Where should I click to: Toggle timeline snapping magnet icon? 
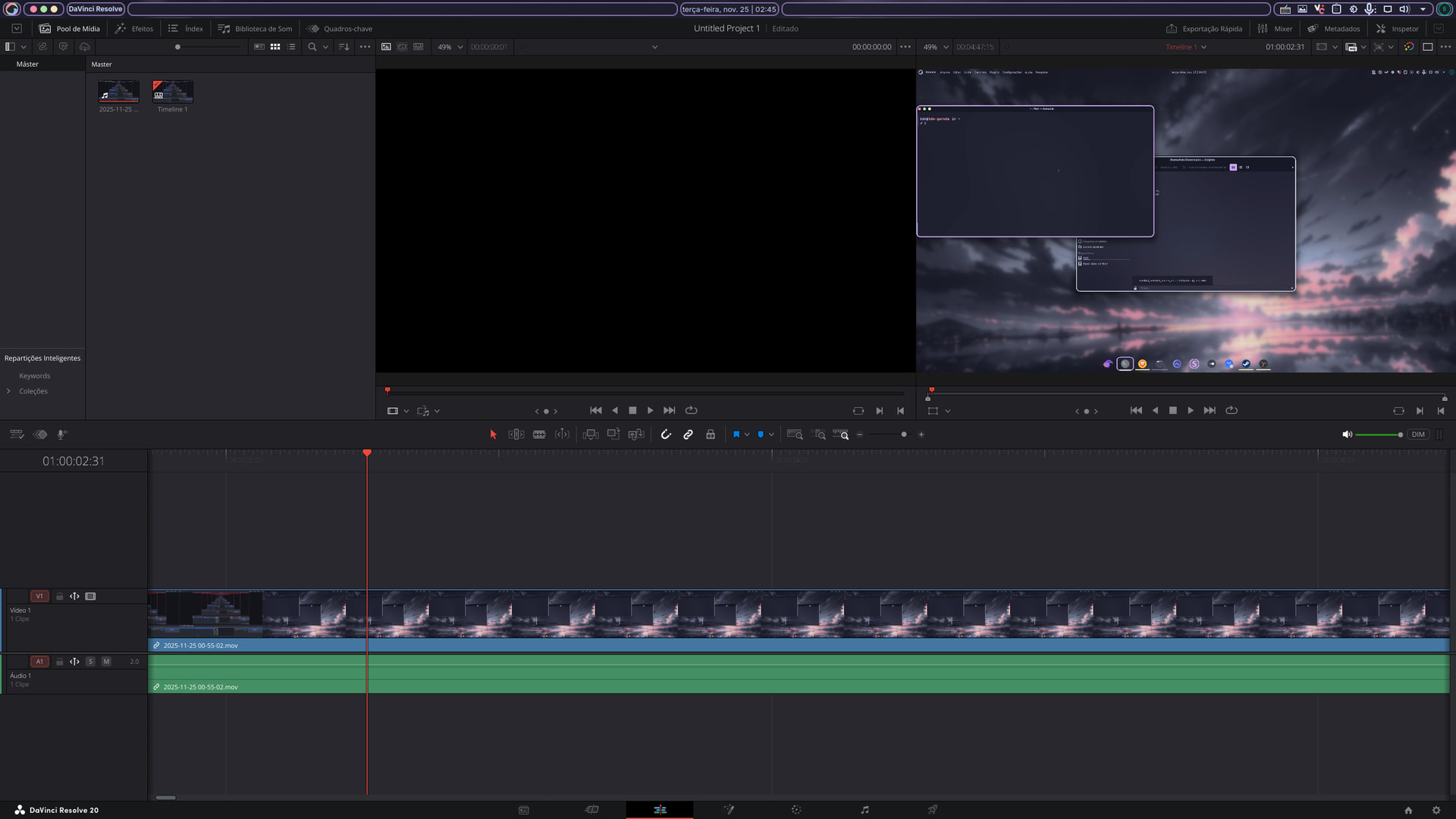point(666,435)
